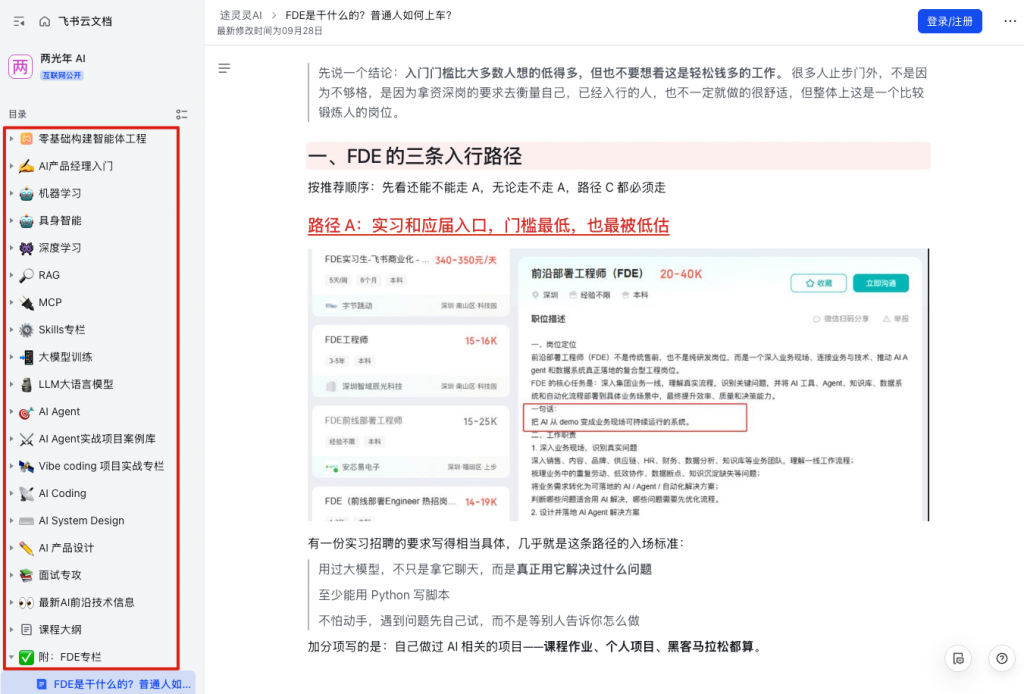Image resolution: width=1024 pixels, height=694 pixels.
Task: Click the 课程大纲 document icon
Action: tap(26, 629)
